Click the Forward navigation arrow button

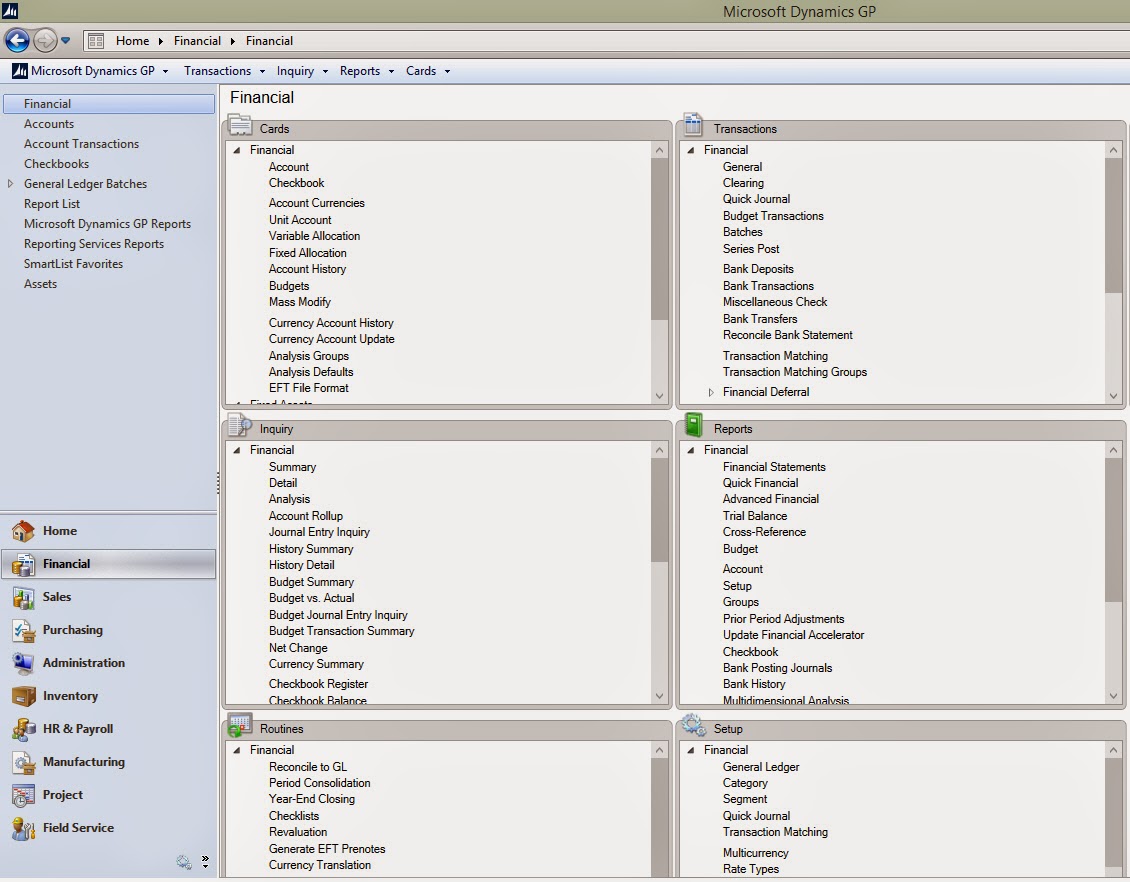coord(45,40)
